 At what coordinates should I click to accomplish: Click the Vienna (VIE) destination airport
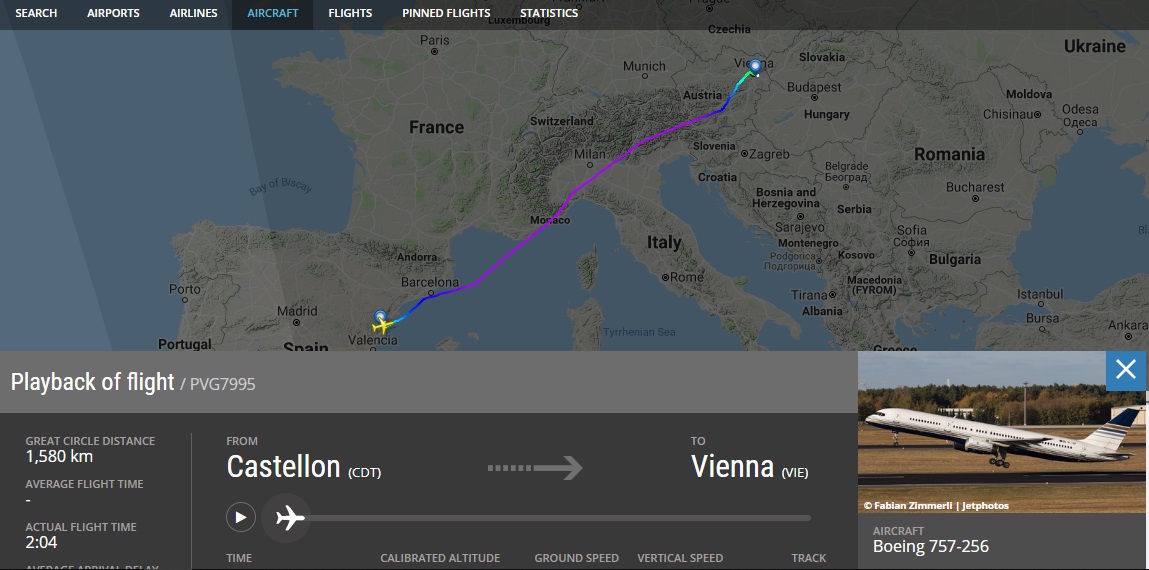(749, 467)
